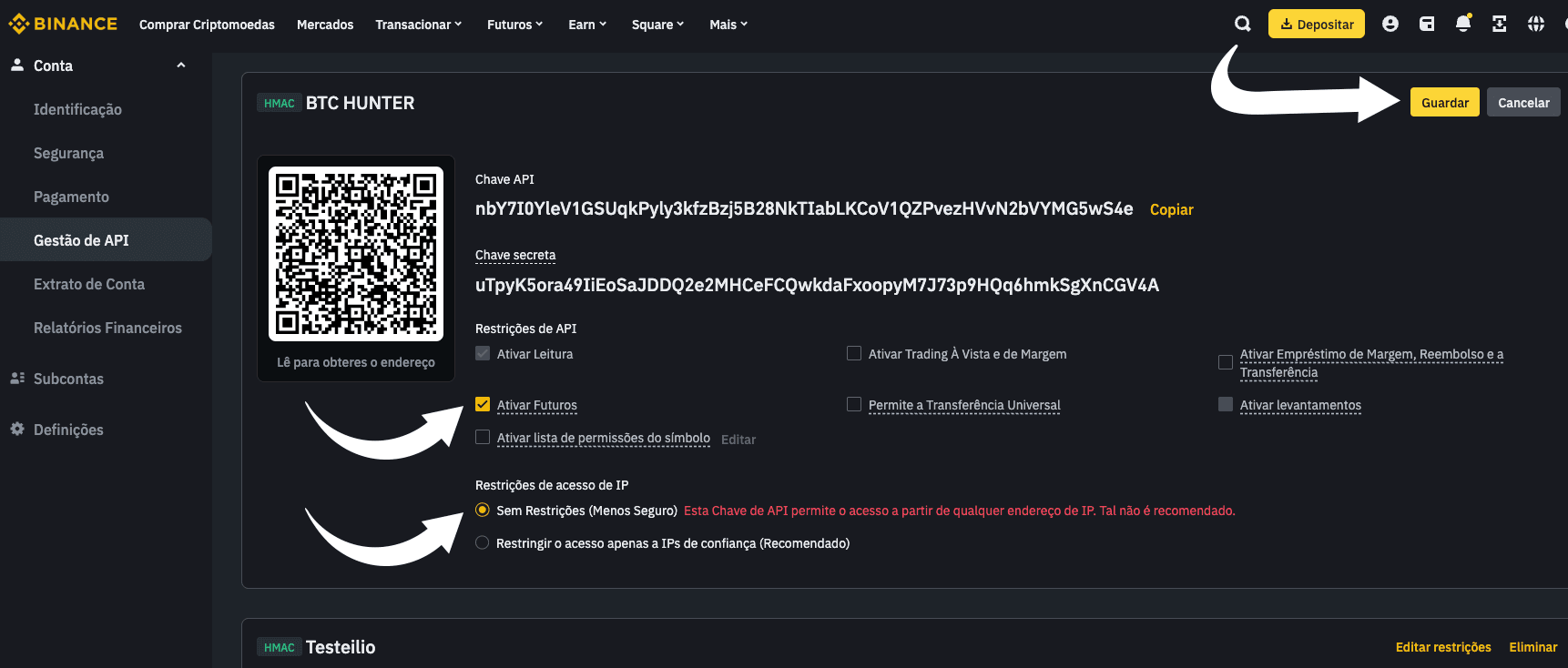Open the language globe icon

[x=1535, y=24]
